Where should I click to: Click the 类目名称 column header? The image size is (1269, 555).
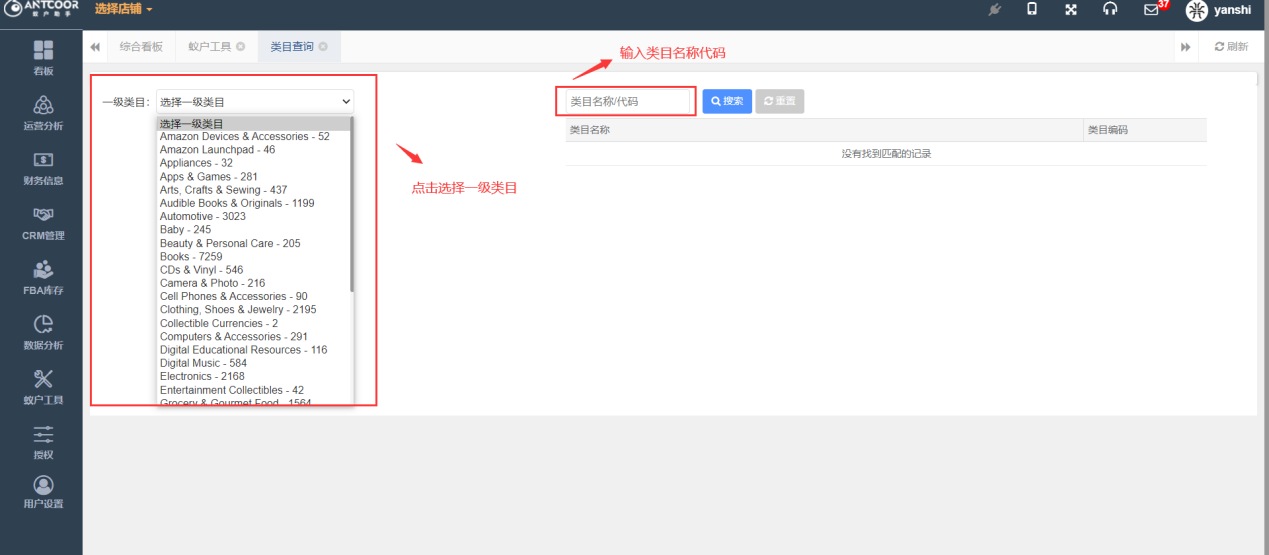824,130
